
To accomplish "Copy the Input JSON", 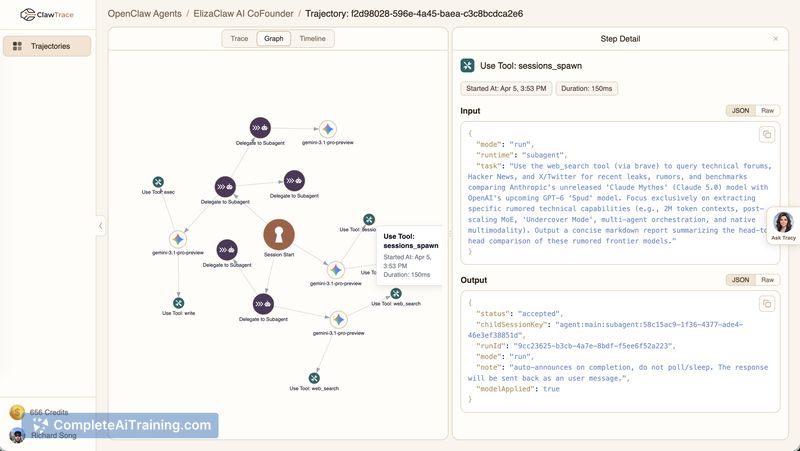I will coord(767,135).
